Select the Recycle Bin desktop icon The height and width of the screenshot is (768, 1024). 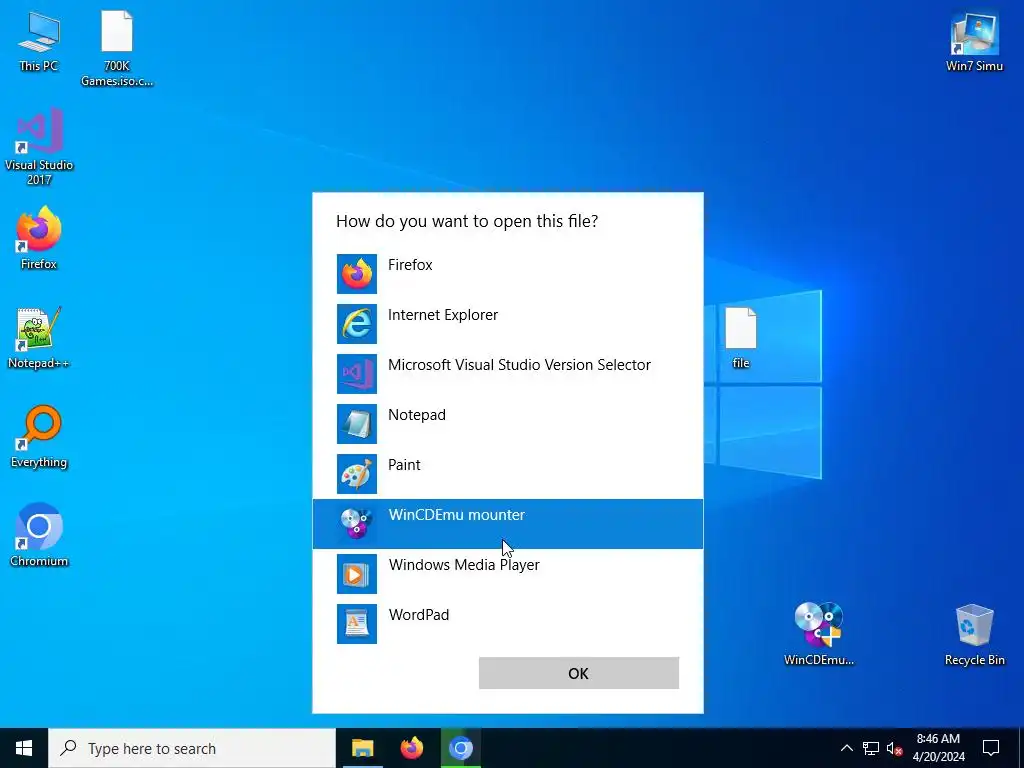pos(974,634)
